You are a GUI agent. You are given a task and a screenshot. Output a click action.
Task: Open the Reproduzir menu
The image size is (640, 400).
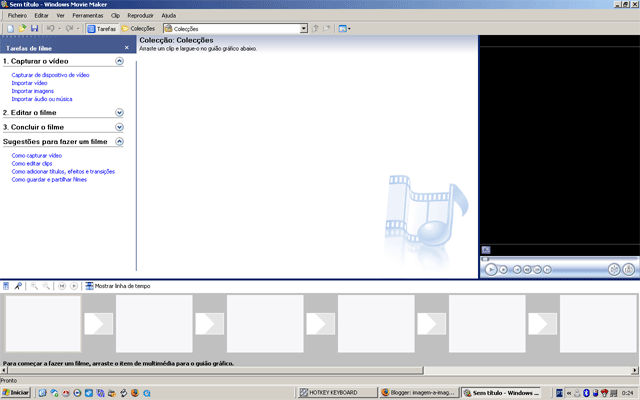[x=140, y=16]
